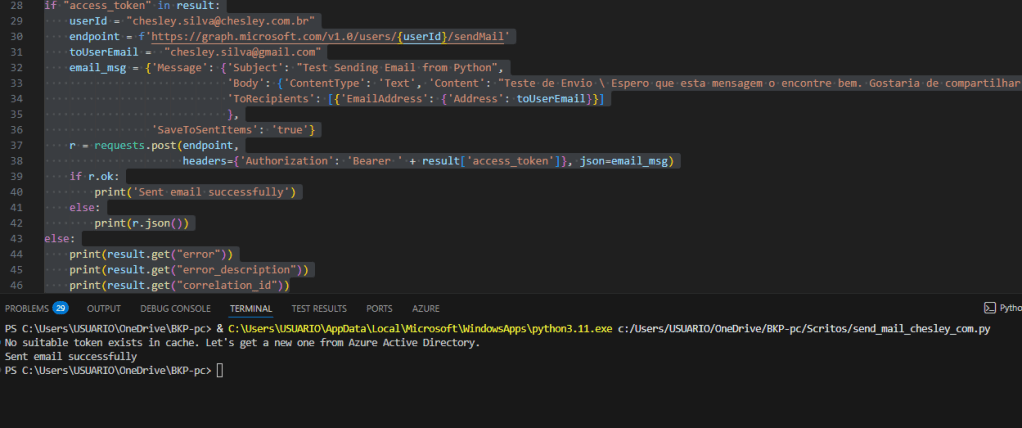Open the OUTPUT panel tab
The image size is (1022, 428).
[104, 308]
